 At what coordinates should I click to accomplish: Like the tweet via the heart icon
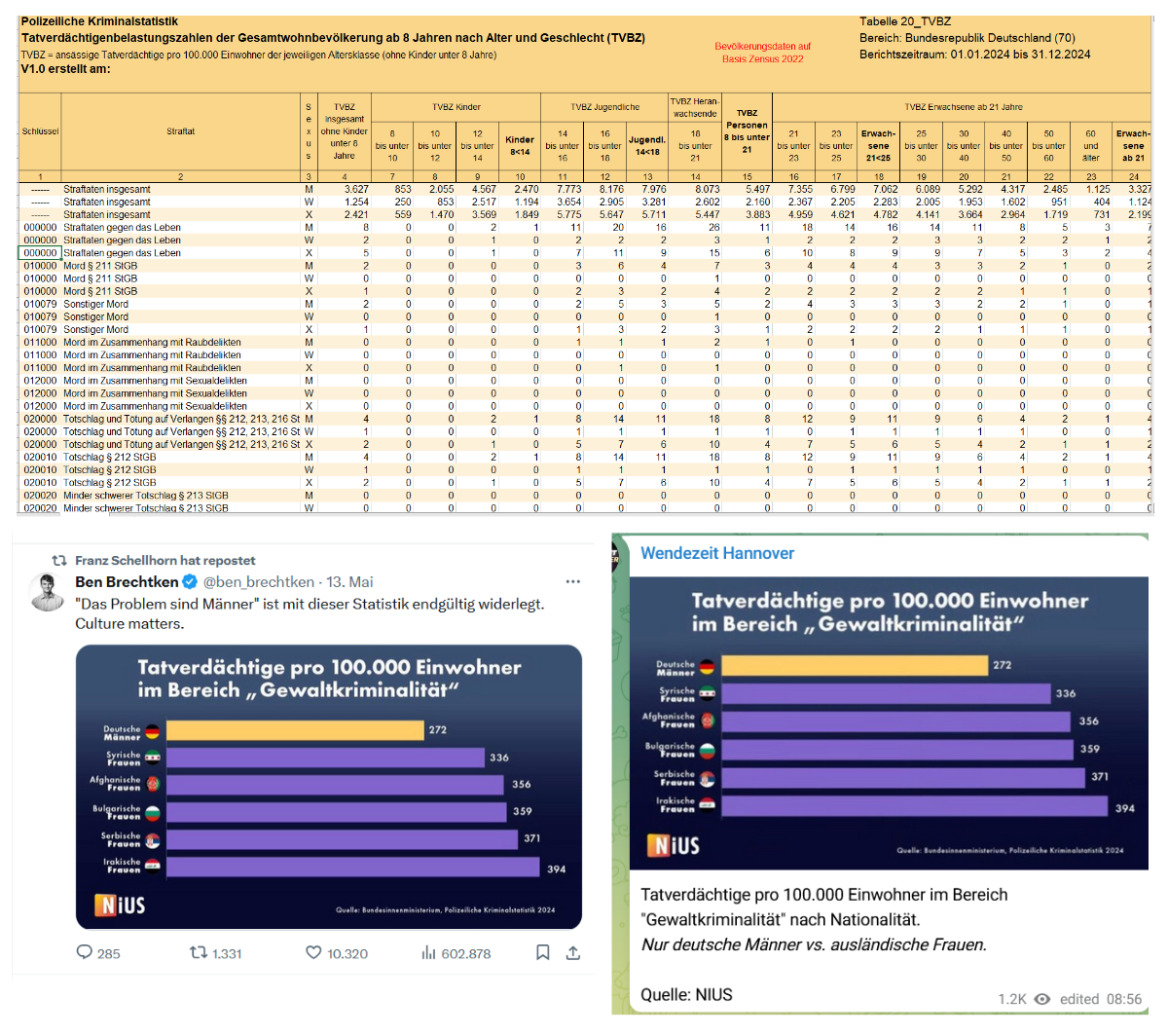pyautogui.click(x=313, y=952)
